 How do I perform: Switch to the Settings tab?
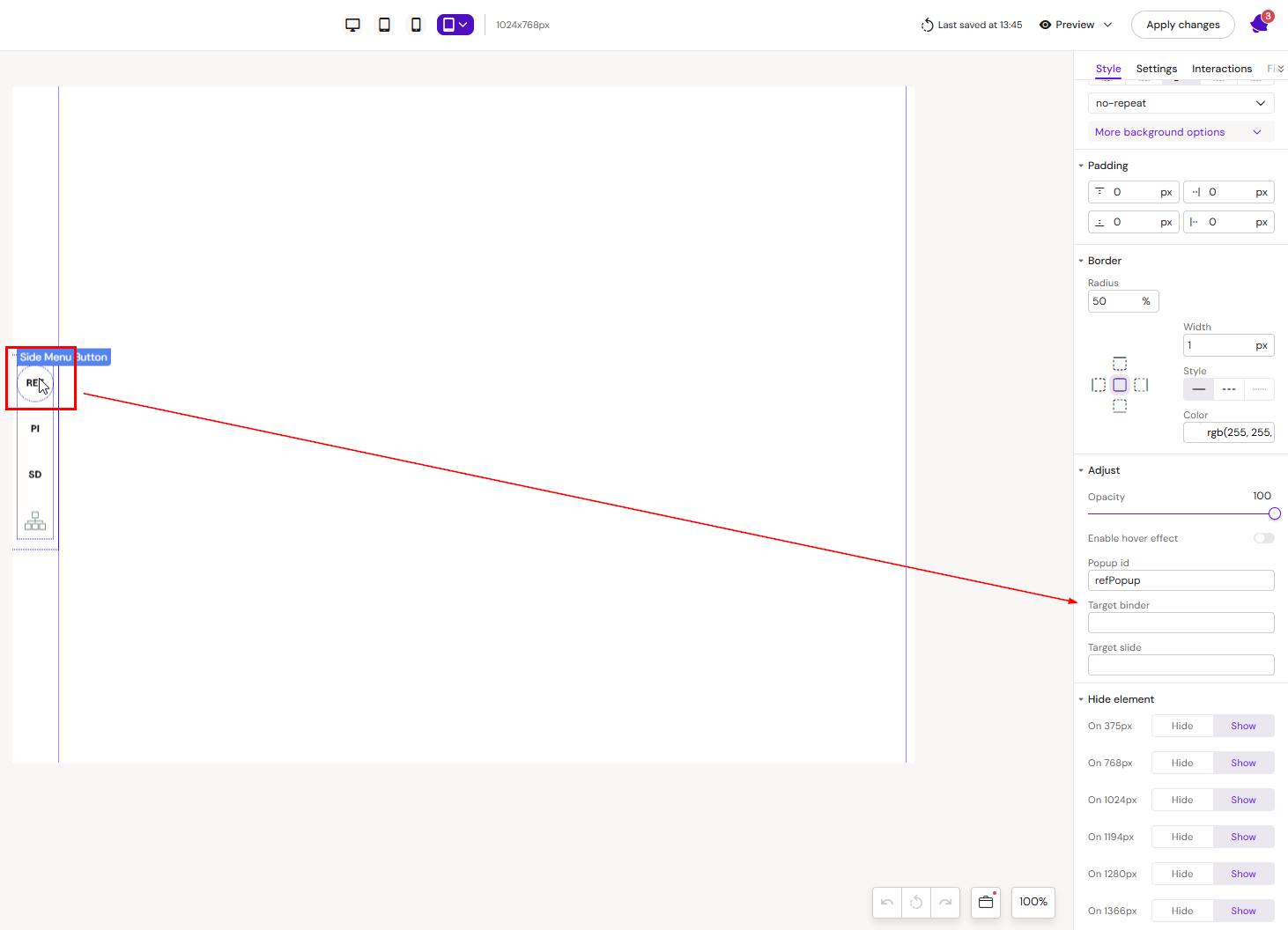[1156, 69]
